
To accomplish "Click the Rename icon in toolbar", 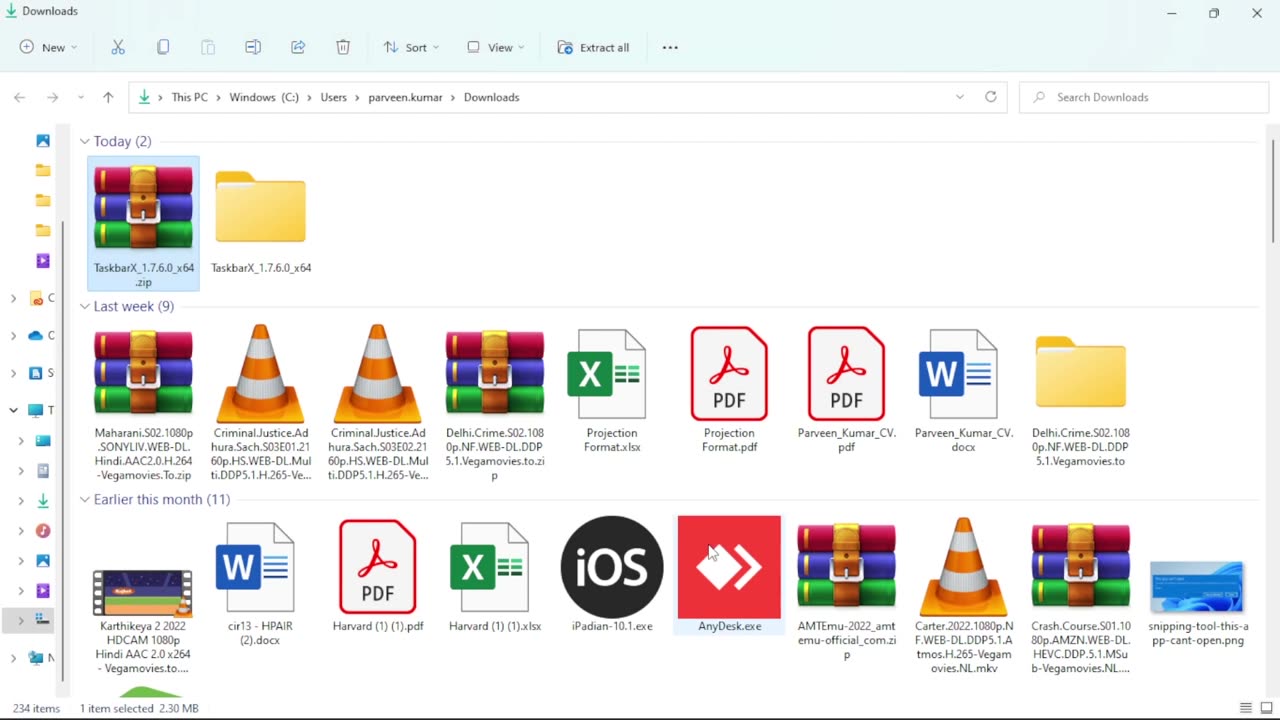I will click(253, 47).
